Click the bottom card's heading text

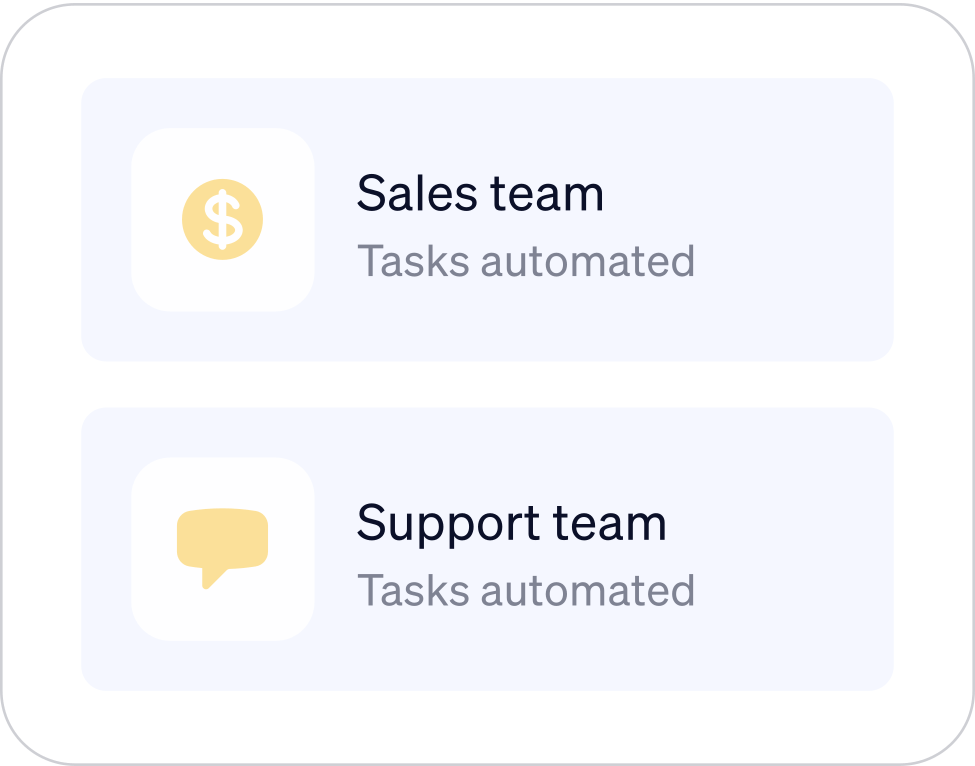pos(512,521)
